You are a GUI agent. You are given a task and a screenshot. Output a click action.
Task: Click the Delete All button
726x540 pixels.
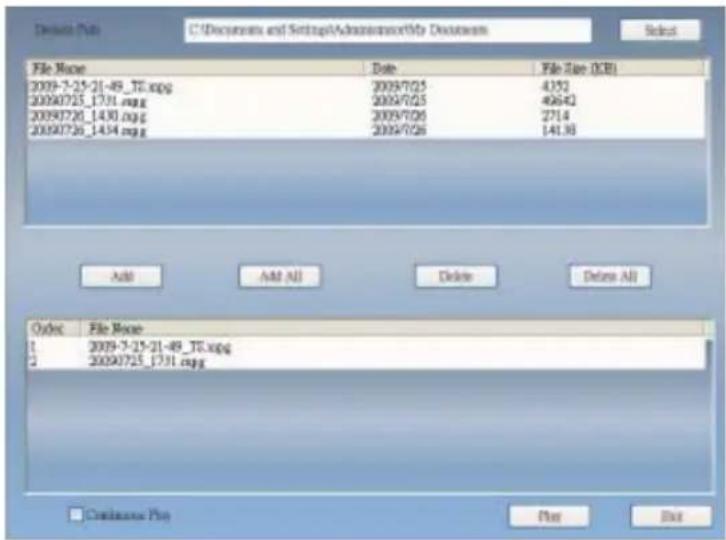tap(610, 276)
